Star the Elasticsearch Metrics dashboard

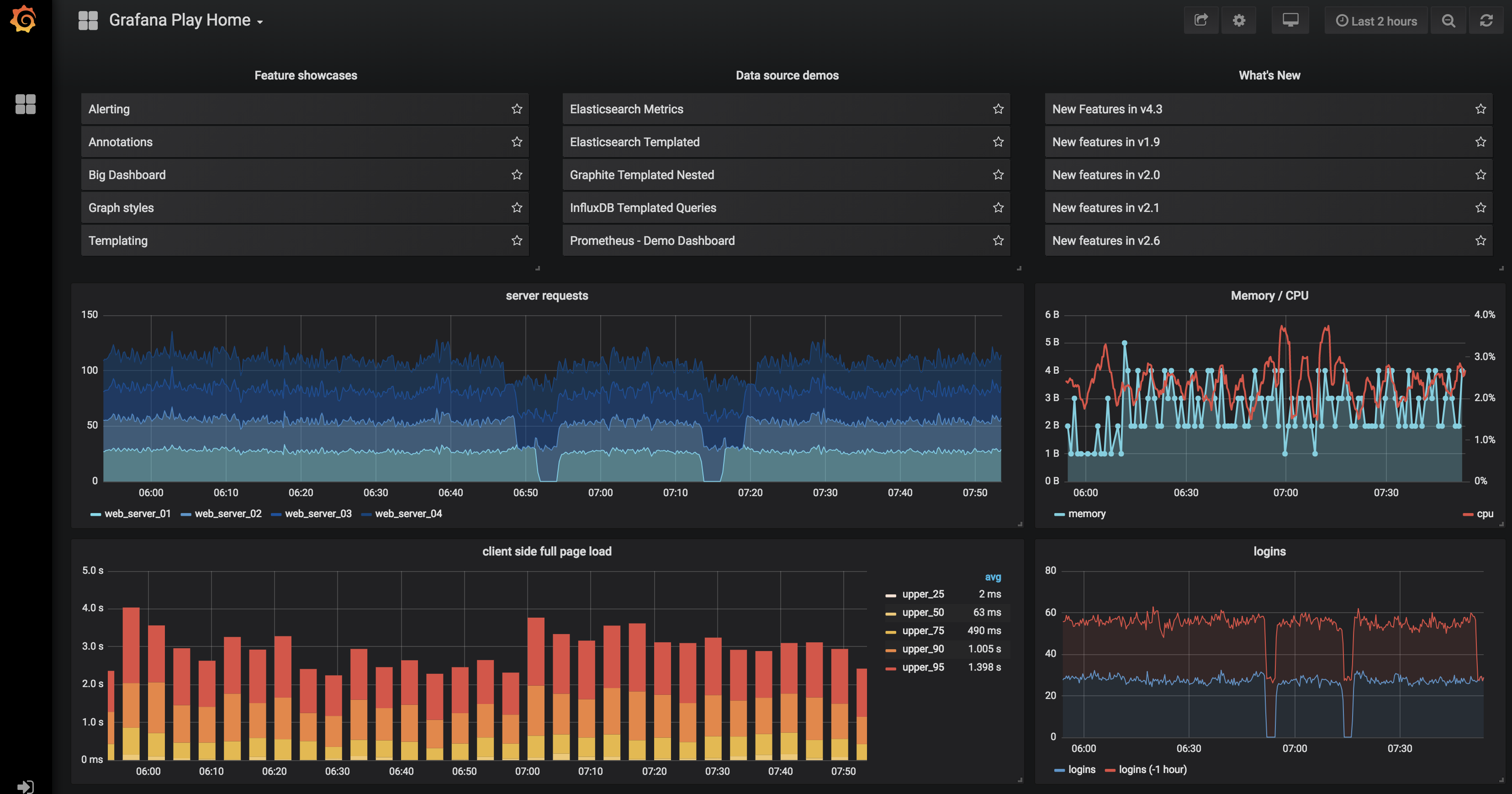[x=997, y=108]
